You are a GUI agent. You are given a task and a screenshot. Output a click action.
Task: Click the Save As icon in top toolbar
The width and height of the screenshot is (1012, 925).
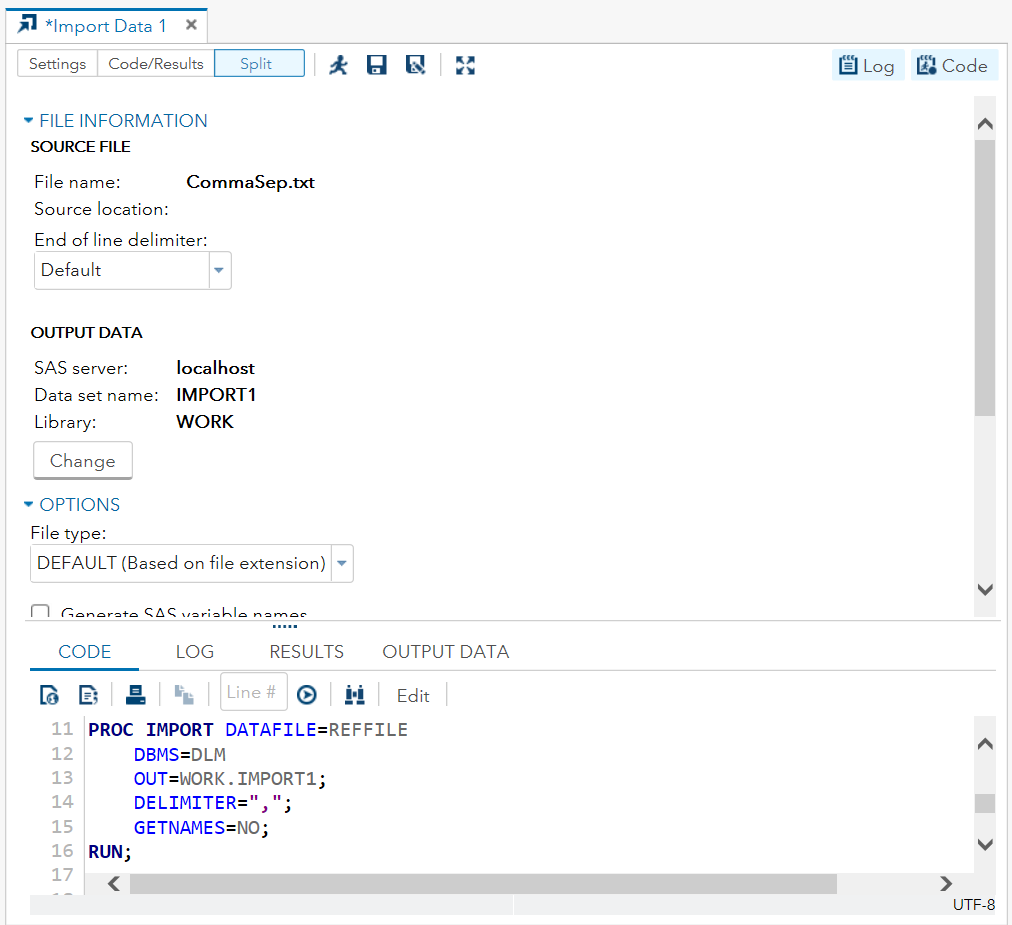pyautogui.click(x=415, y=65)
